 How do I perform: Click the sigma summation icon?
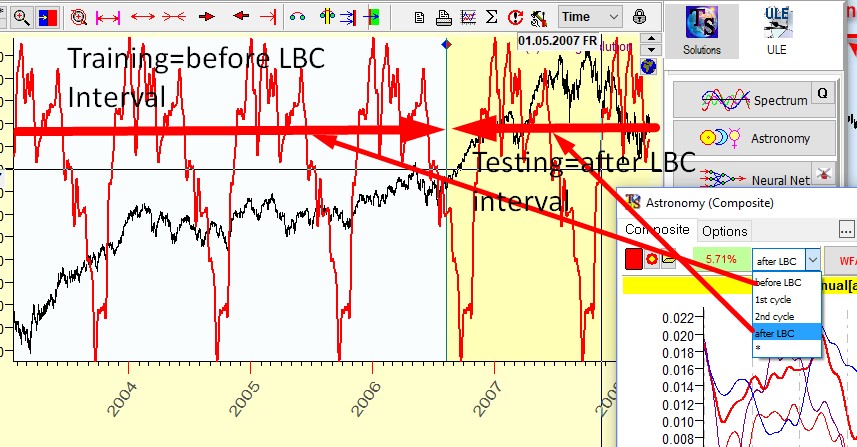point(492,16)
